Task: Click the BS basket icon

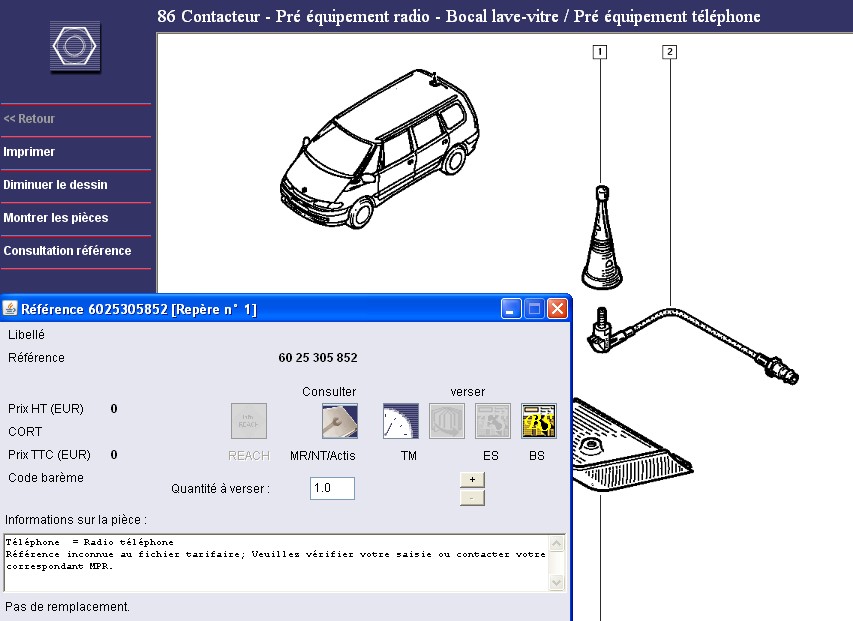Action: point(538,421)
